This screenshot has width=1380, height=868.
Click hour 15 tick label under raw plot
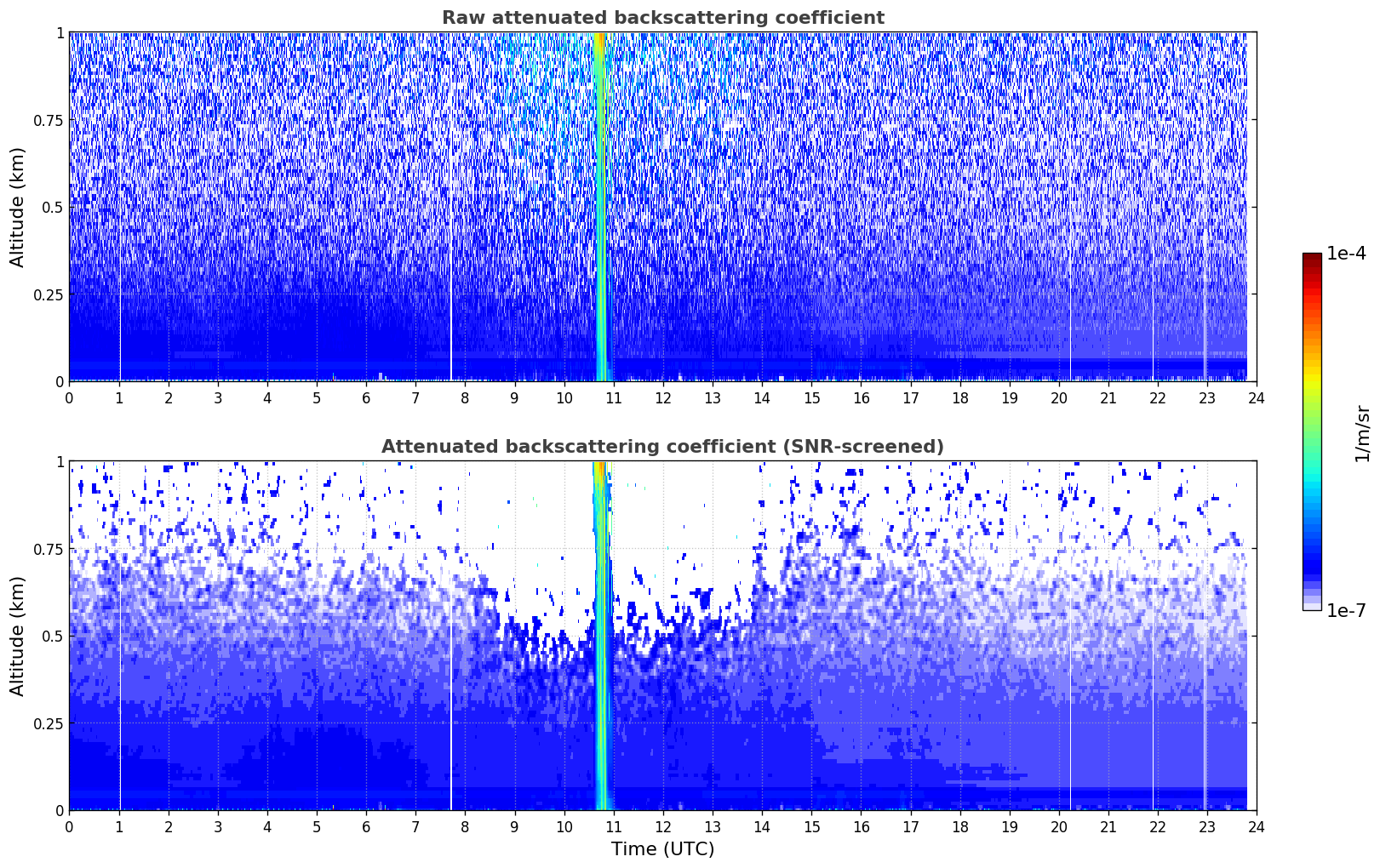click(811, 397)
